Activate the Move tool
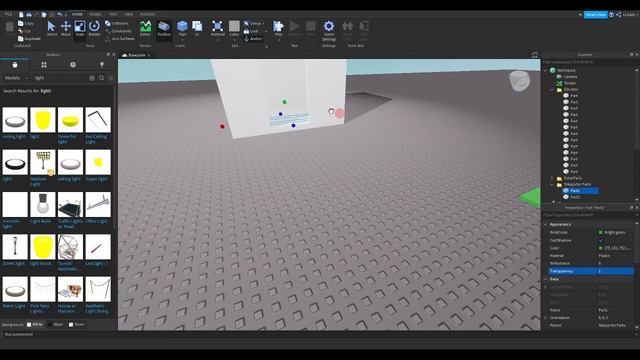Screen dimensions: 640x360 66,29
